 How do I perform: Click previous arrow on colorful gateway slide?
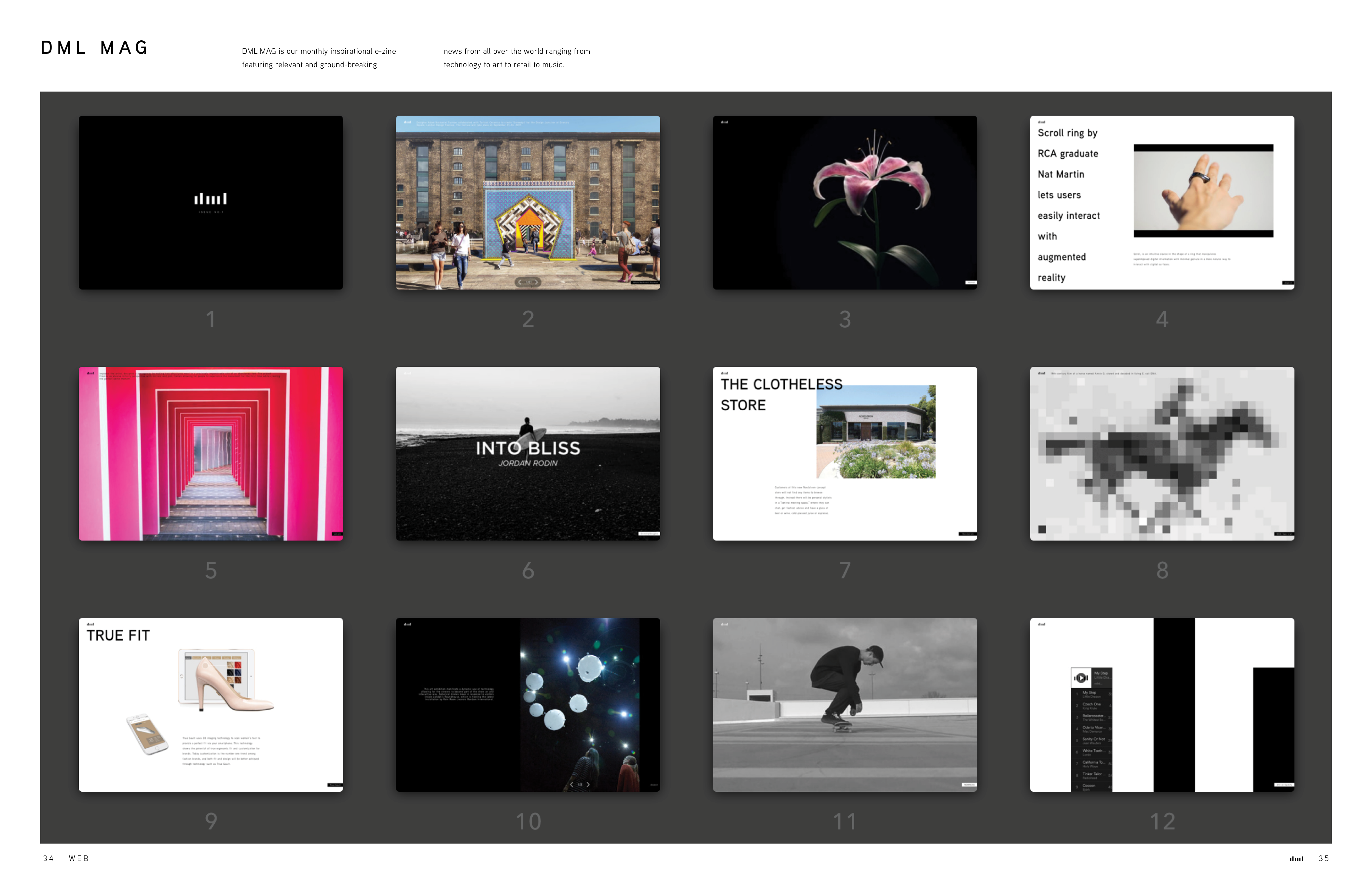[520, 282]
